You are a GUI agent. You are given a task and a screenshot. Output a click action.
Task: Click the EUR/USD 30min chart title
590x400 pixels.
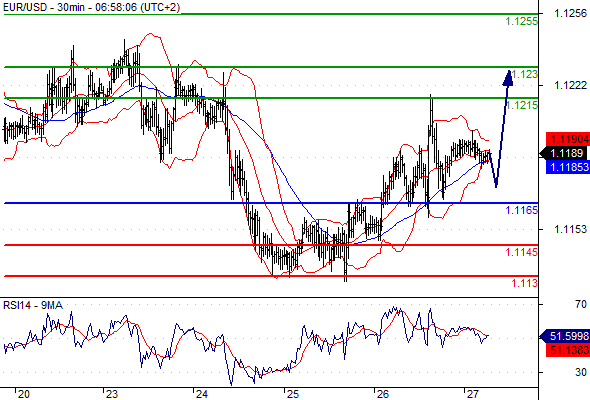[x=92, y=7]
